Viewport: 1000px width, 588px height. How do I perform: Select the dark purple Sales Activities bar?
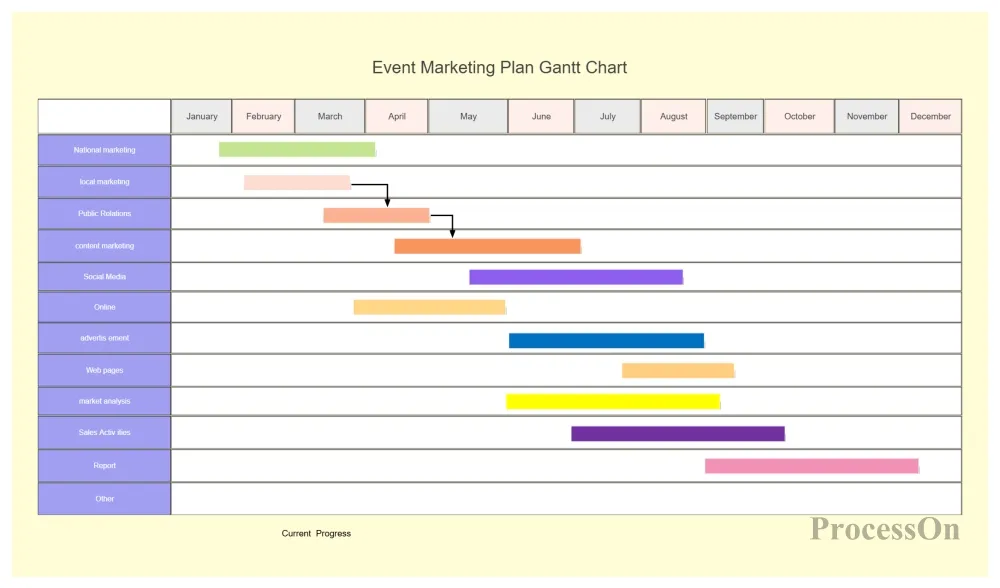click(678, 434)
